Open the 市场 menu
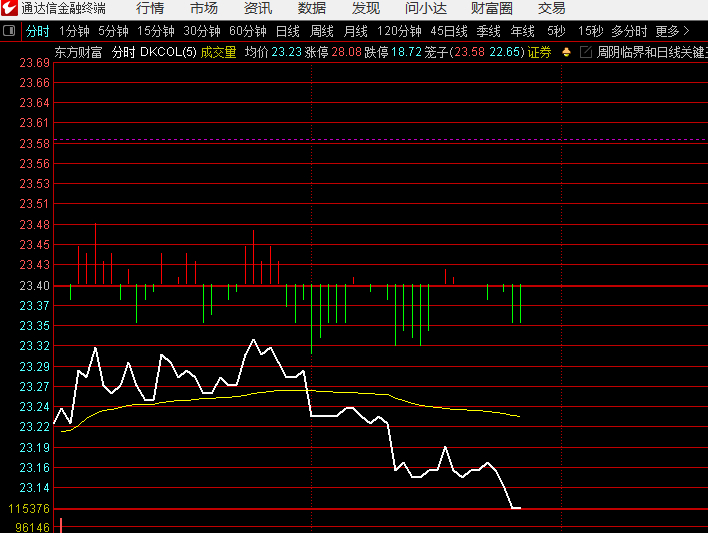708x533 pixels. pos(204,8)
